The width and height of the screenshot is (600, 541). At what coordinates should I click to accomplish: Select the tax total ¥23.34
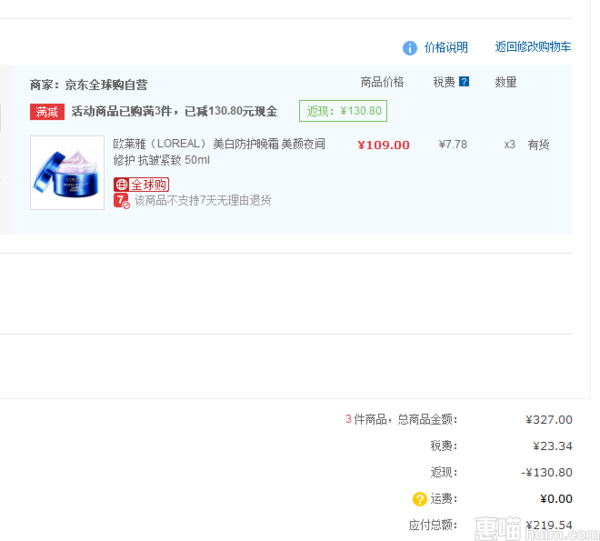click(553, 446)
